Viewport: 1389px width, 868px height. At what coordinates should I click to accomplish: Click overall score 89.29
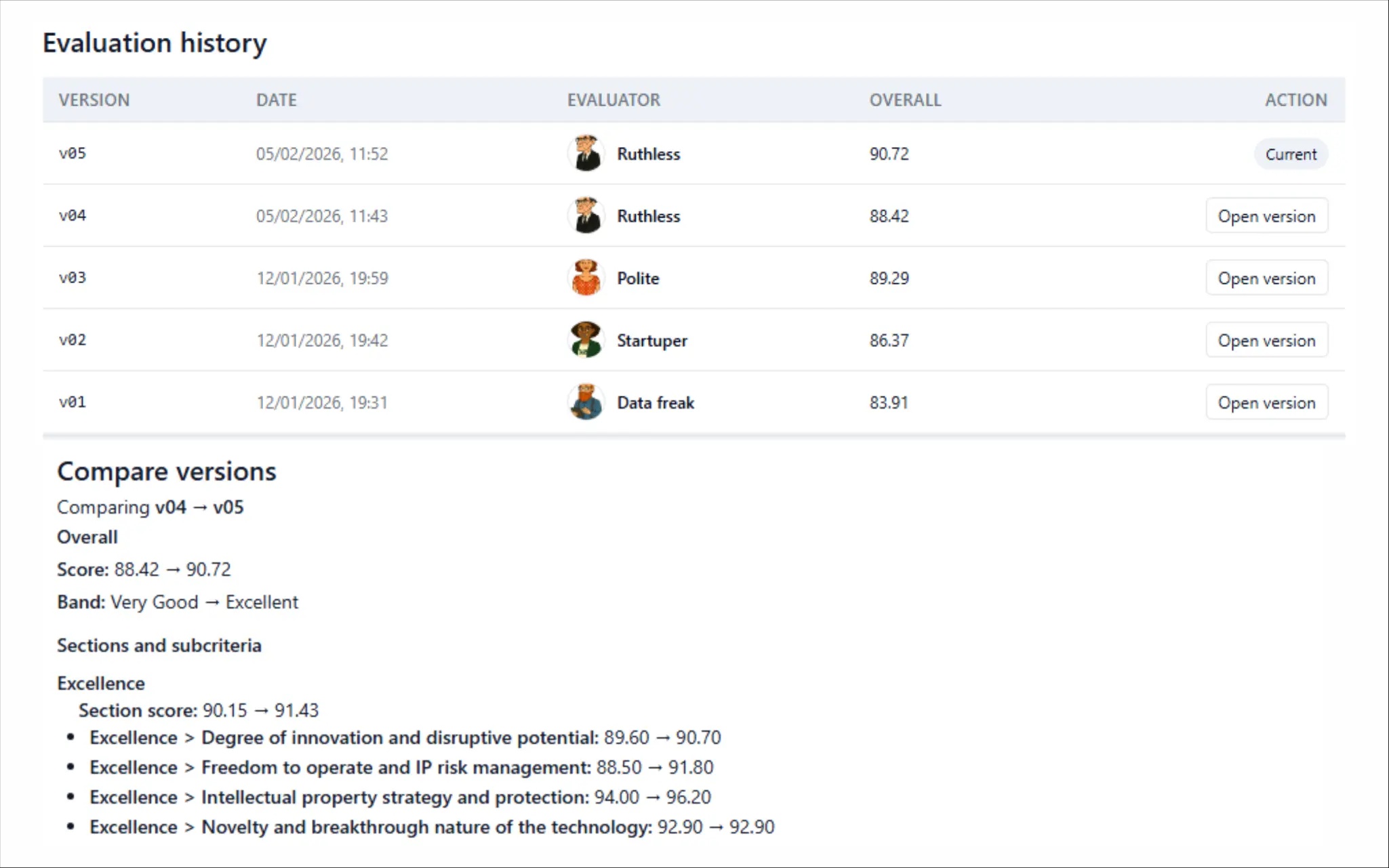(889, 278)
